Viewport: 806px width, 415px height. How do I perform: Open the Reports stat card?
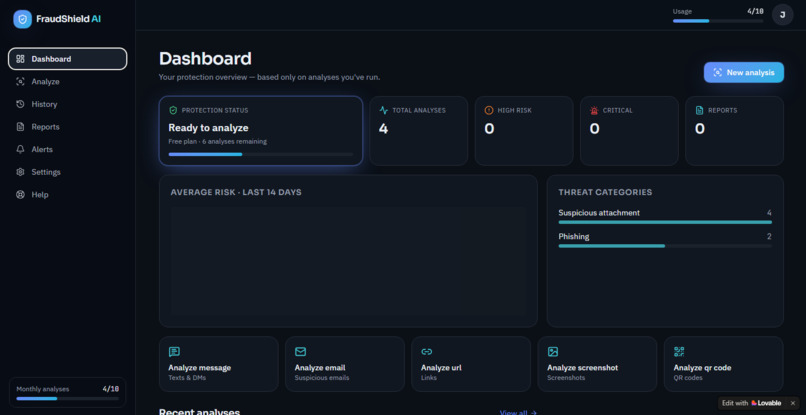pos(735,131)
